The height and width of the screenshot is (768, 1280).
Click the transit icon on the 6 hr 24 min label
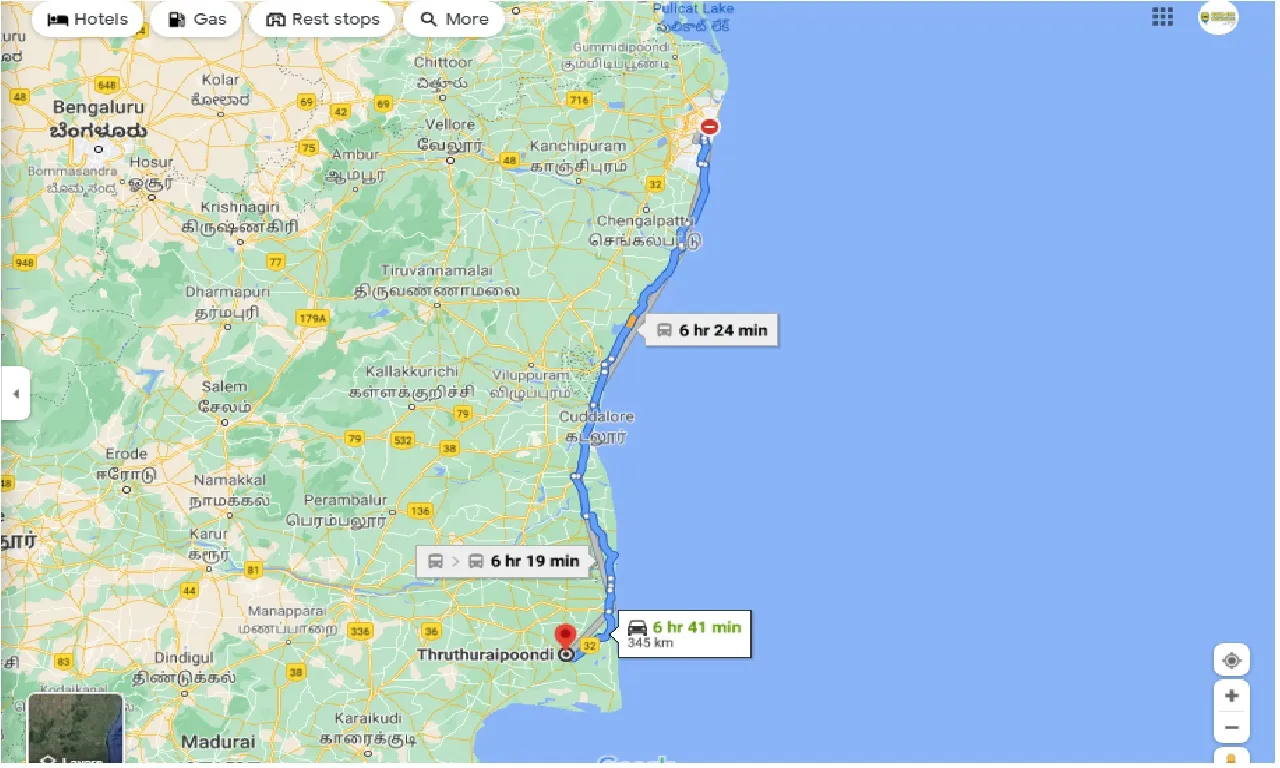(666, 330)
